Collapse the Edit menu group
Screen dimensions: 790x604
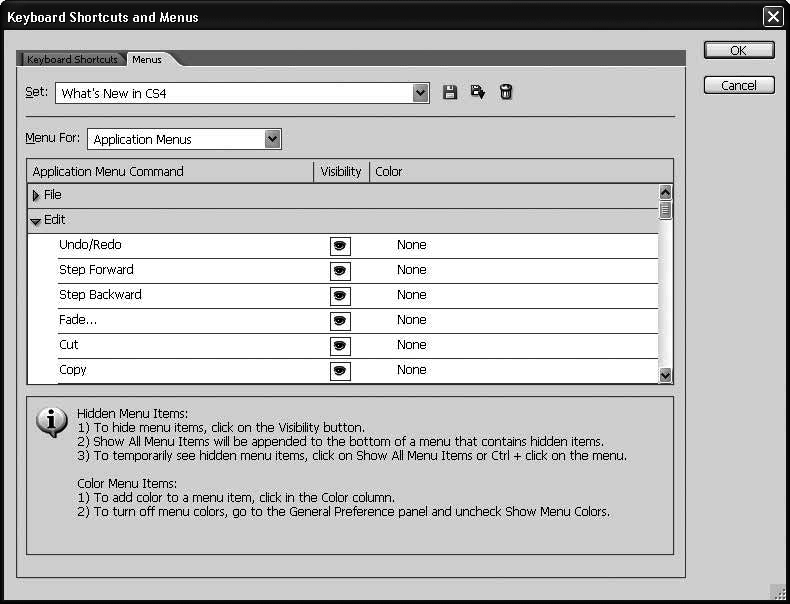click(35, 221)
